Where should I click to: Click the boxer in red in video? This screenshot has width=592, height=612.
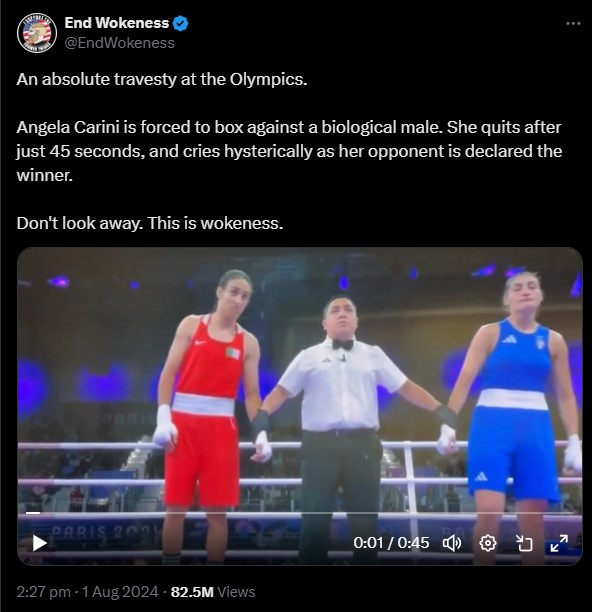[x=207, y=414]
